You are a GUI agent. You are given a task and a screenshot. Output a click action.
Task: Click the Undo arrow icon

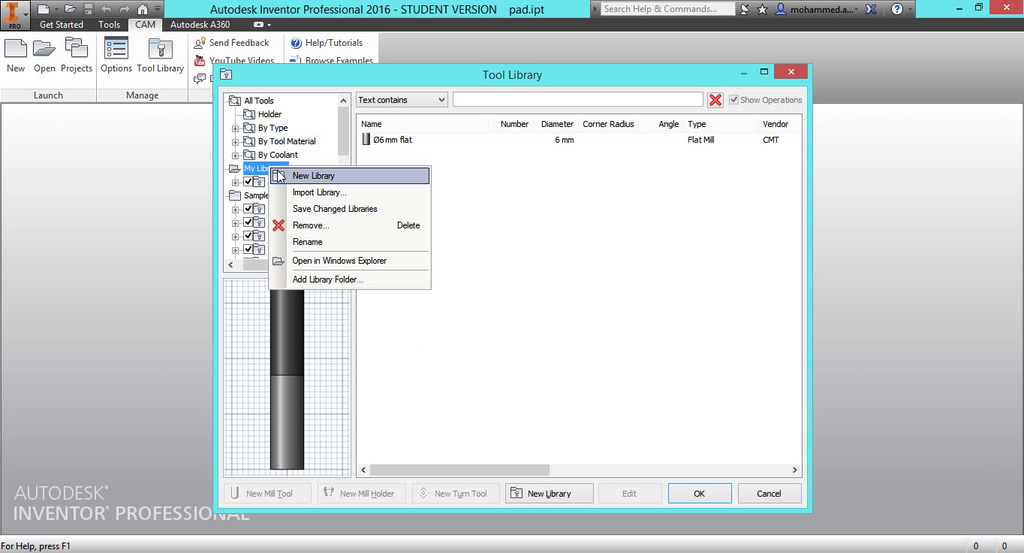[106, 9]
